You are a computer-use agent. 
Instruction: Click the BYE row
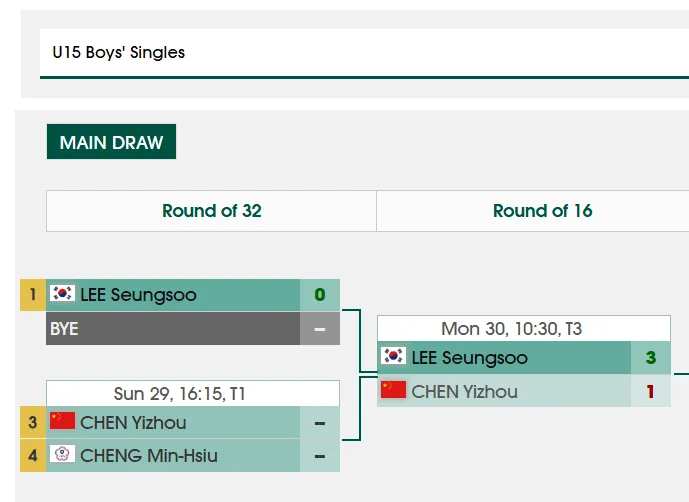pos(193,328)
